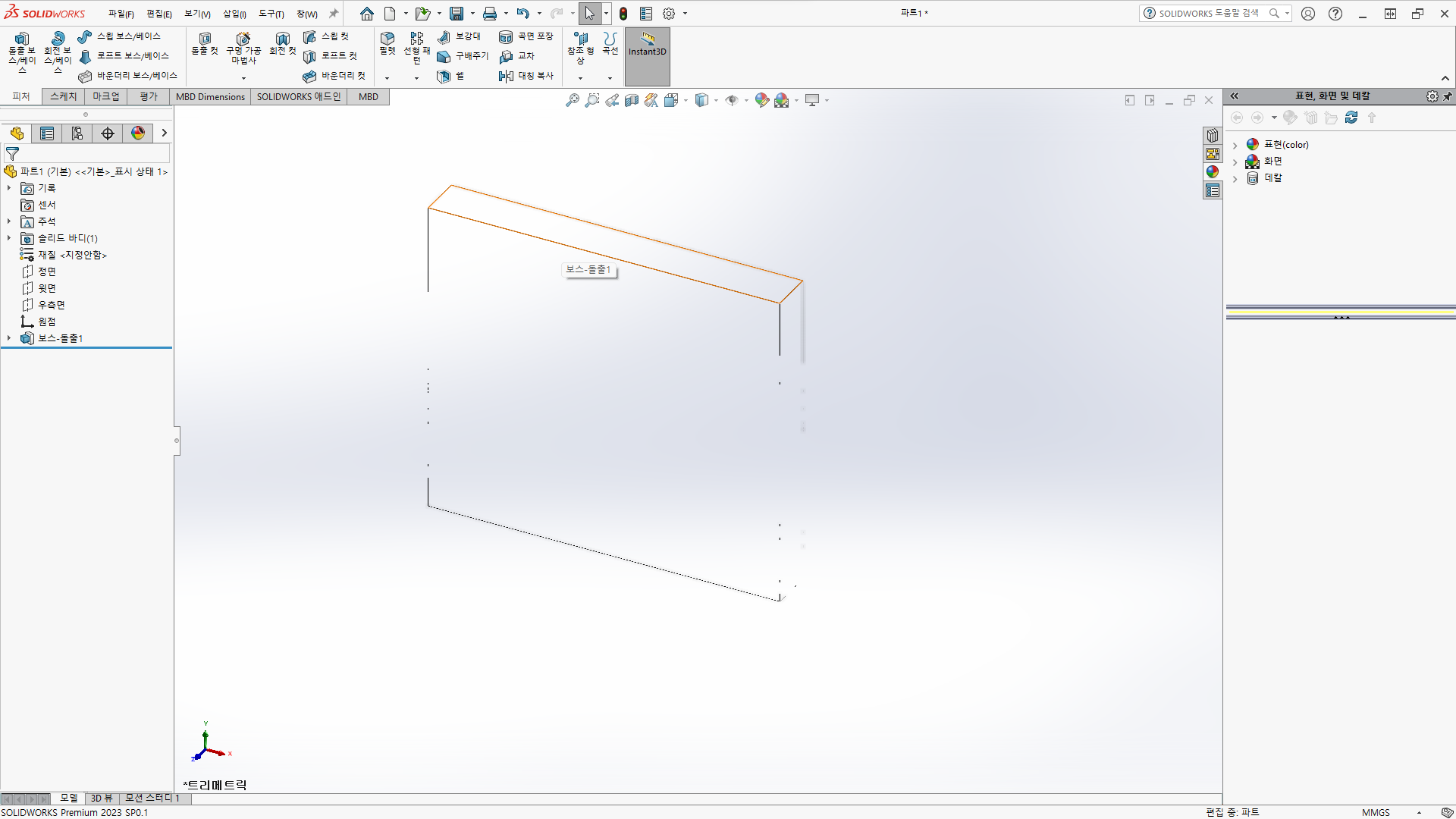Expand the 표현(color) node
The width and height of the screenshot is (1456, 819).
tap(1235, 145)
